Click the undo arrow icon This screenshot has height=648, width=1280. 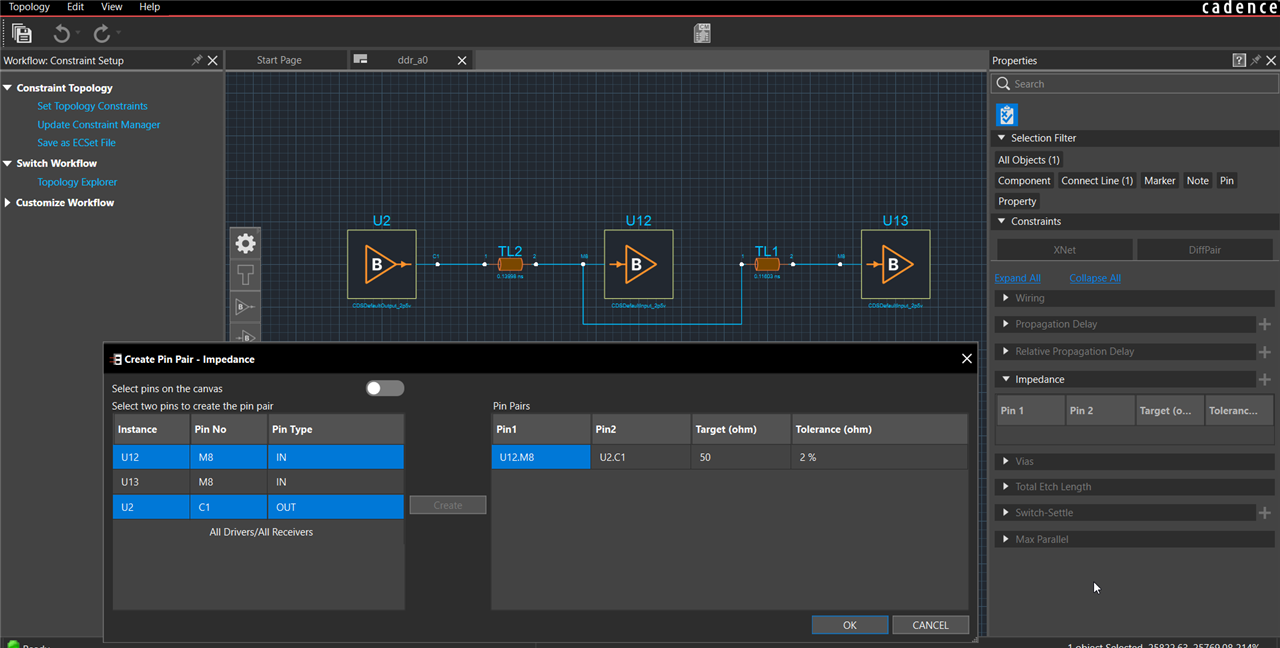click(62, 34)
